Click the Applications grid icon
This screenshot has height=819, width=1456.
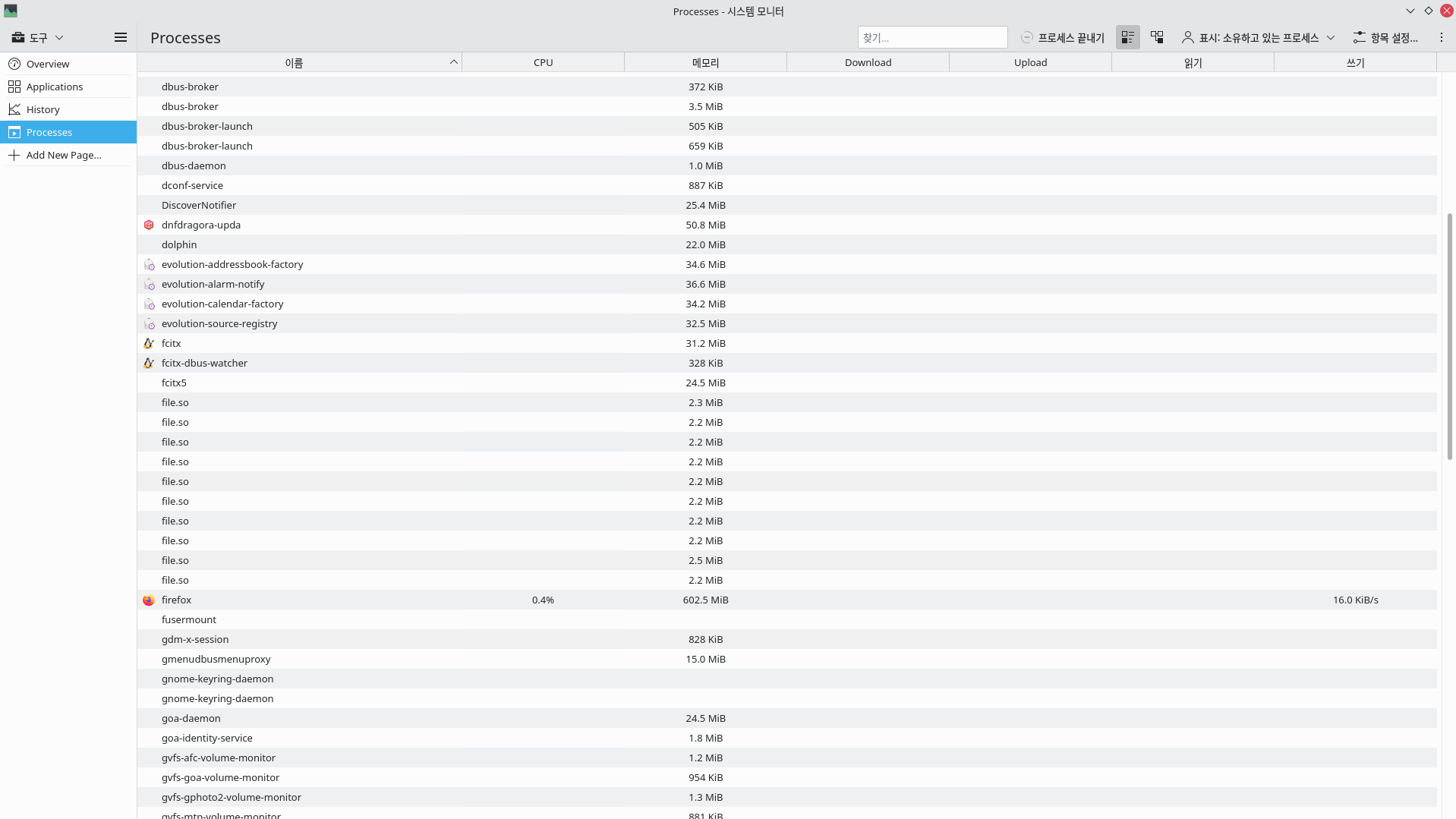[x=14, y=87]
